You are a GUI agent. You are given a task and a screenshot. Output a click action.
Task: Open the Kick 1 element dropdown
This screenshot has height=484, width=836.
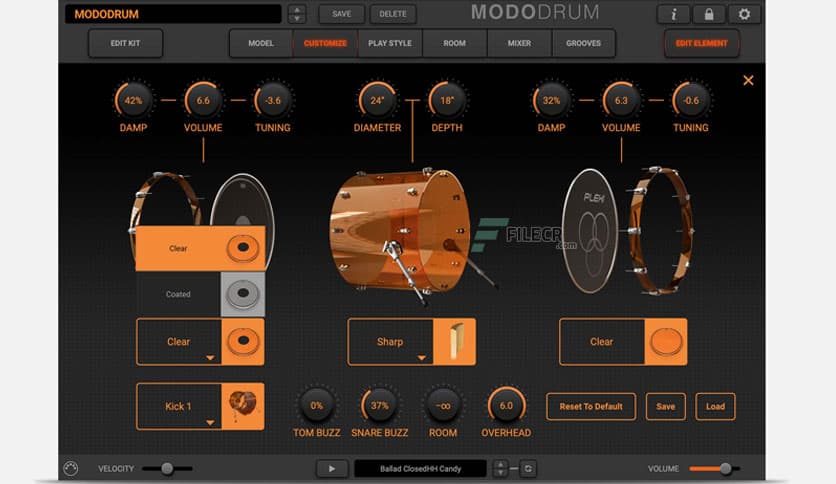[x=179, y=406]
